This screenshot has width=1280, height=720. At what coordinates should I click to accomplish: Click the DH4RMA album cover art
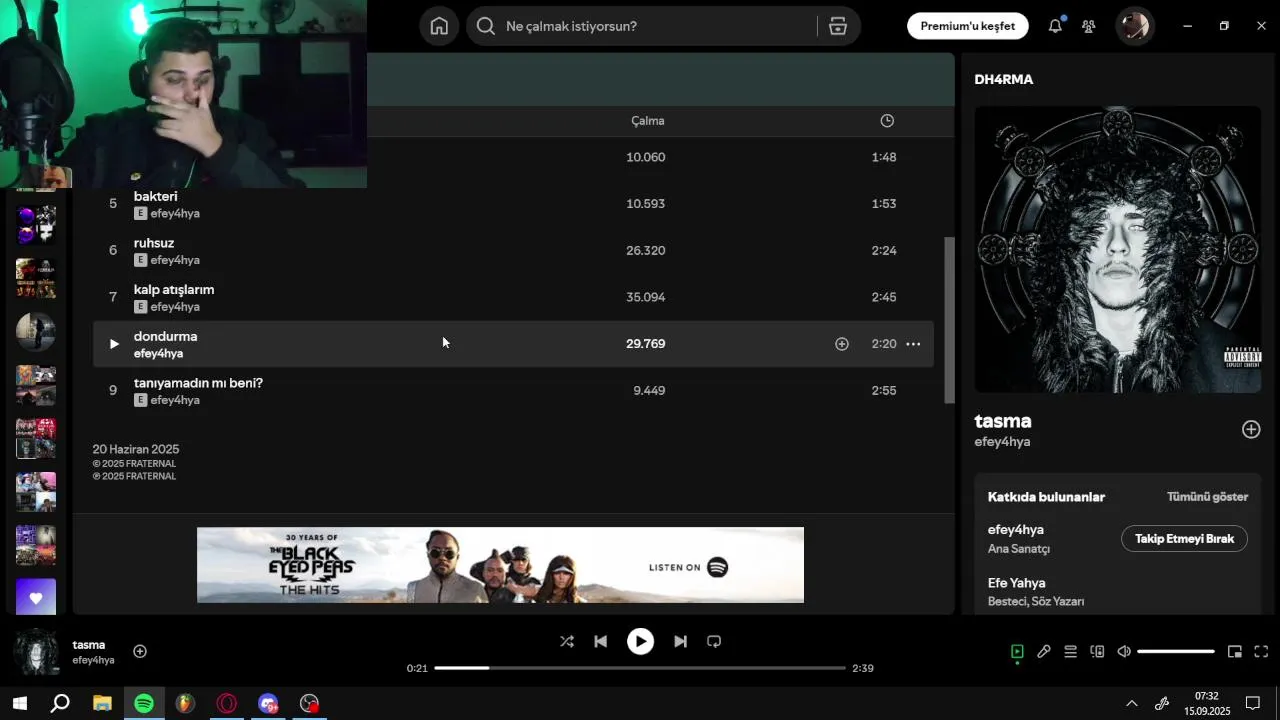pos(1118,250)
